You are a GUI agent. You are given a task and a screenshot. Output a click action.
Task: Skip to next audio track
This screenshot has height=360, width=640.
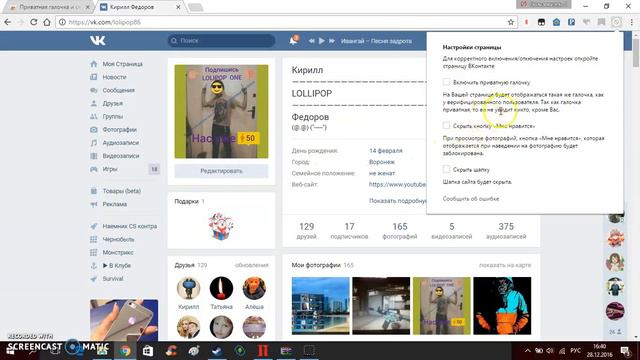tap(332, 41)
